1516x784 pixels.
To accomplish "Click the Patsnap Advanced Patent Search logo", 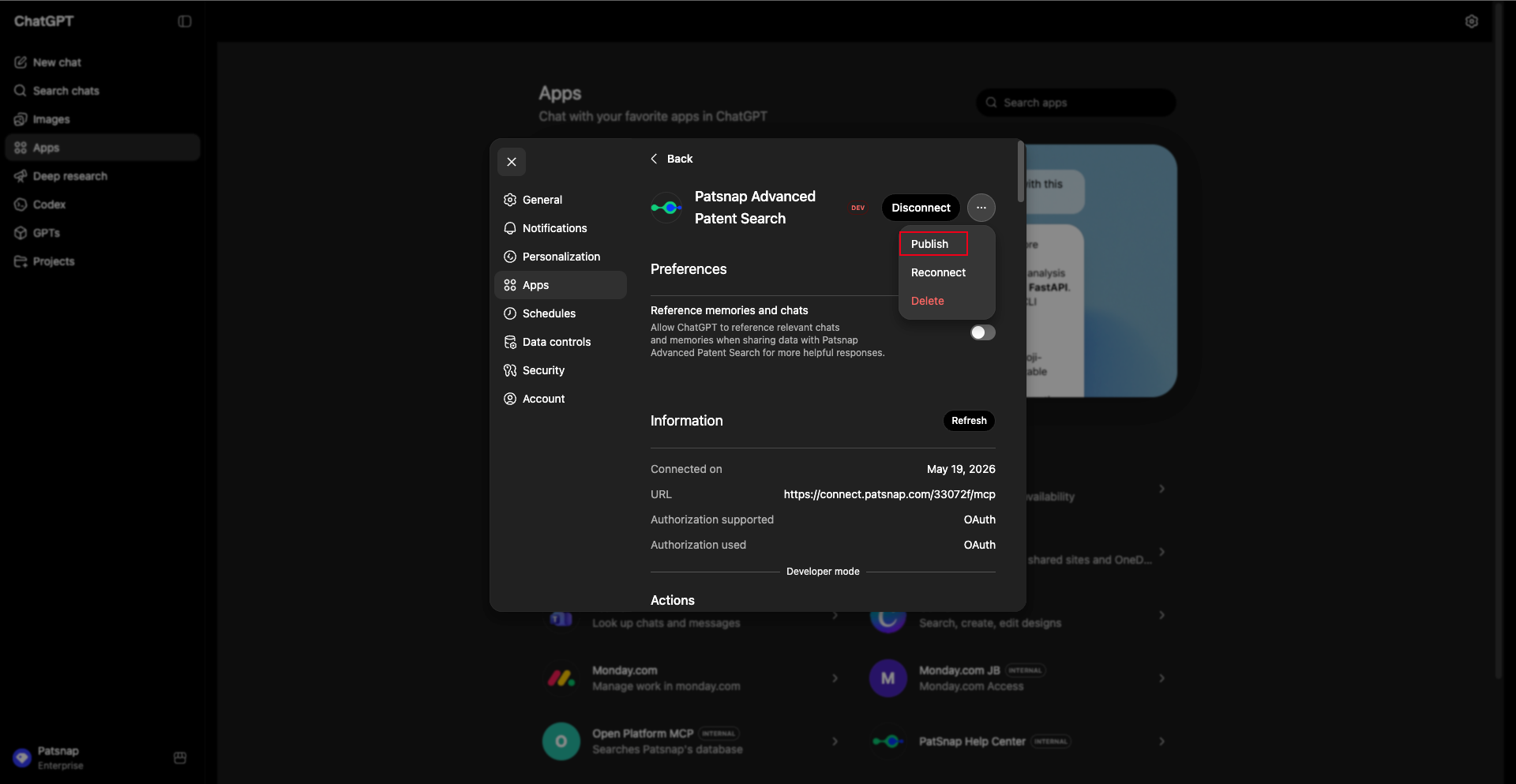I will (x=666, y=208).
